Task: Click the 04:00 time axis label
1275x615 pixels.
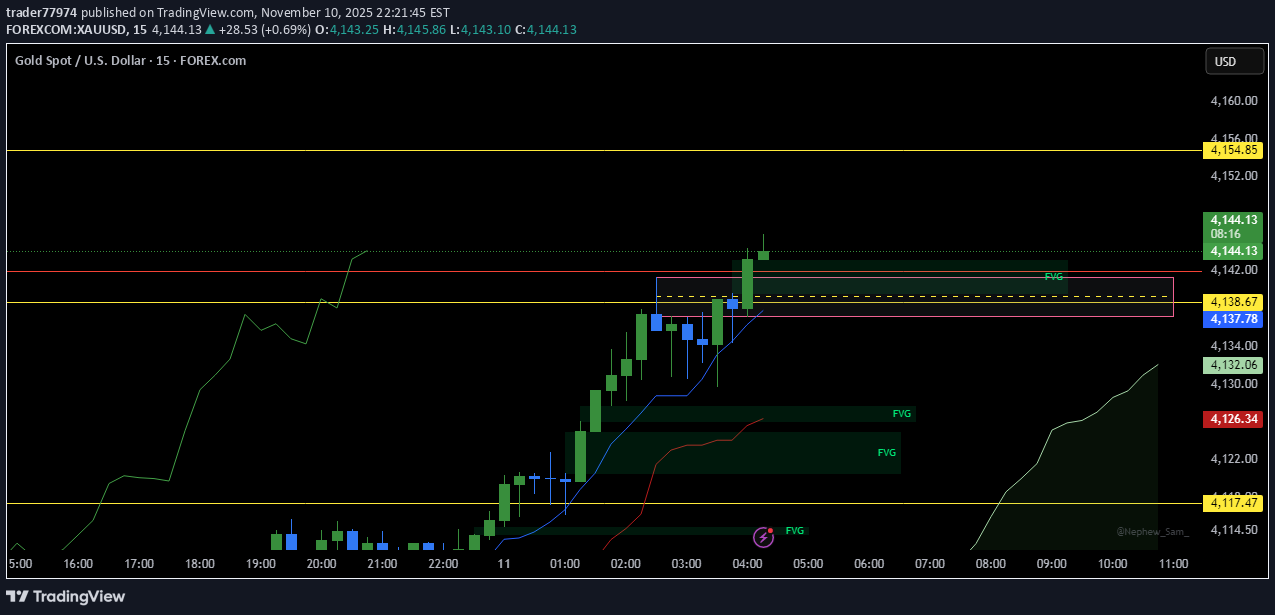Action: [746, 563]
